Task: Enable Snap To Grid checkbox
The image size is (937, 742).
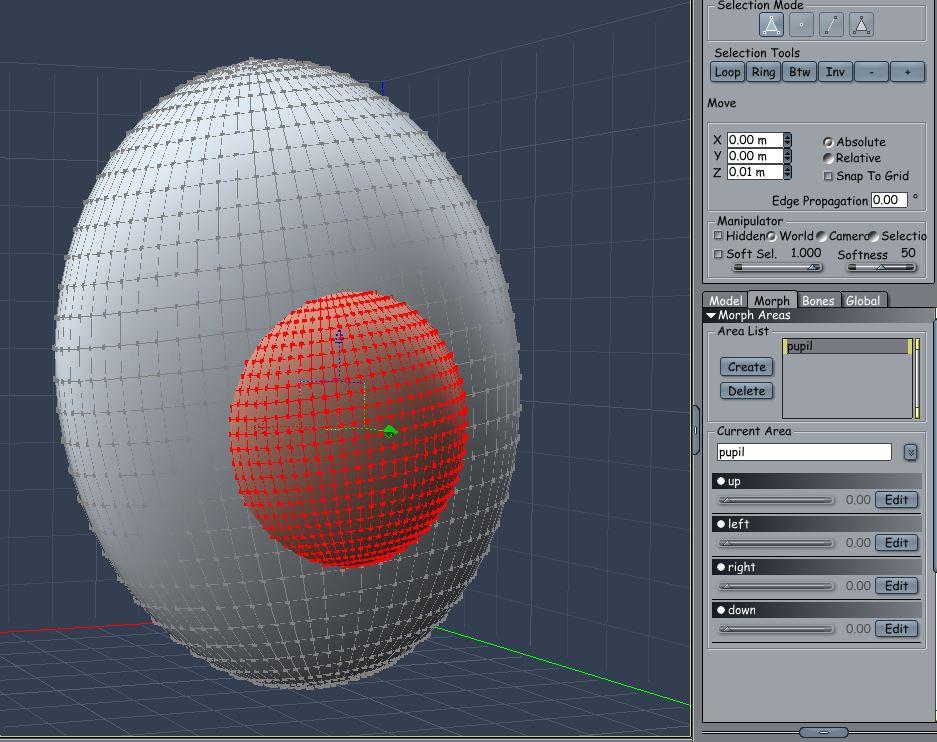Action: [828, 176]
